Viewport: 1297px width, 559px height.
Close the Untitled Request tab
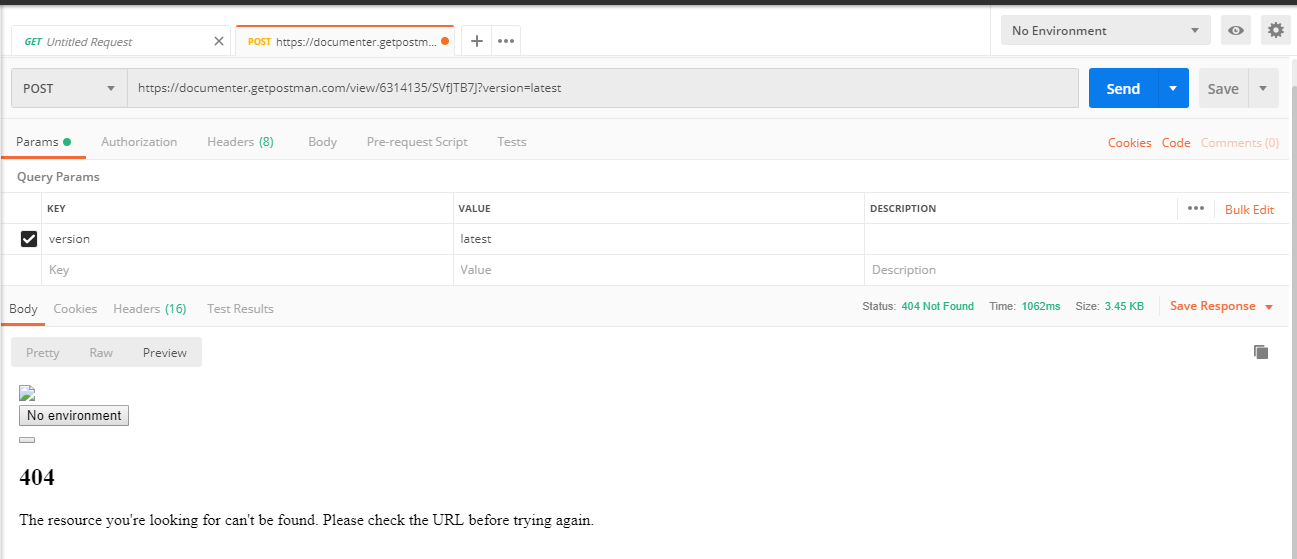tap(219, 41)
